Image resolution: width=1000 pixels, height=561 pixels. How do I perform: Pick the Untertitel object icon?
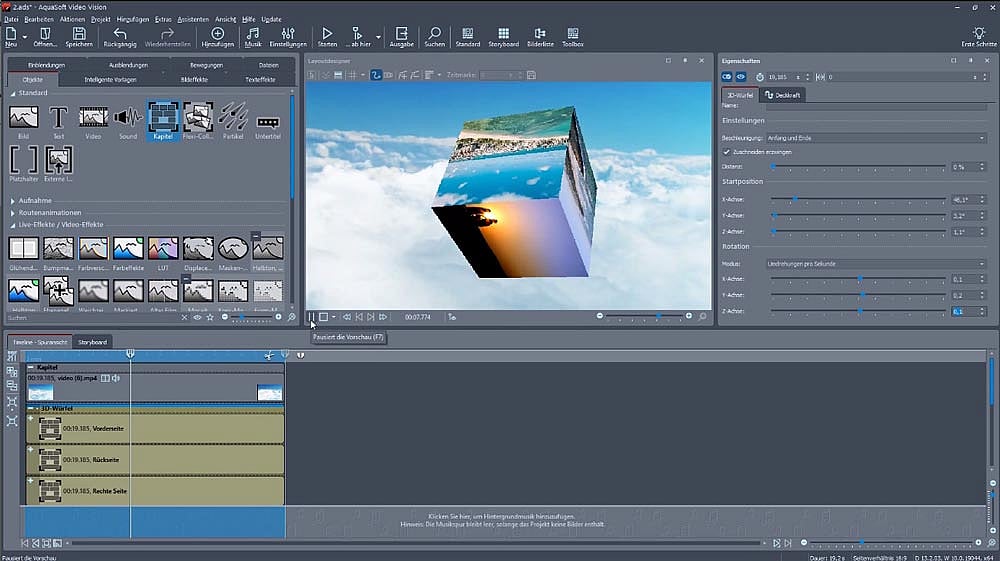tap(267, 122)
